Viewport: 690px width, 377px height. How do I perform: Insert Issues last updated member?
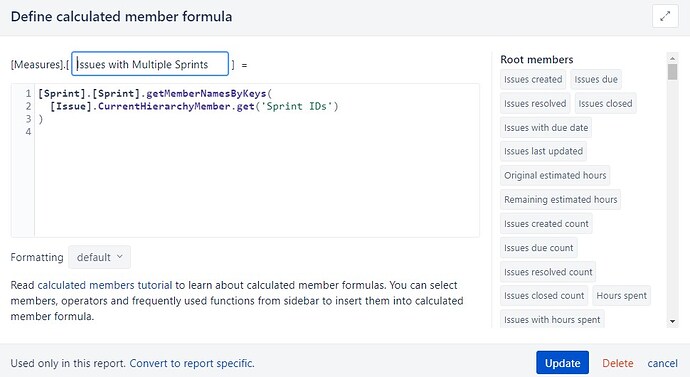[543, 151]
